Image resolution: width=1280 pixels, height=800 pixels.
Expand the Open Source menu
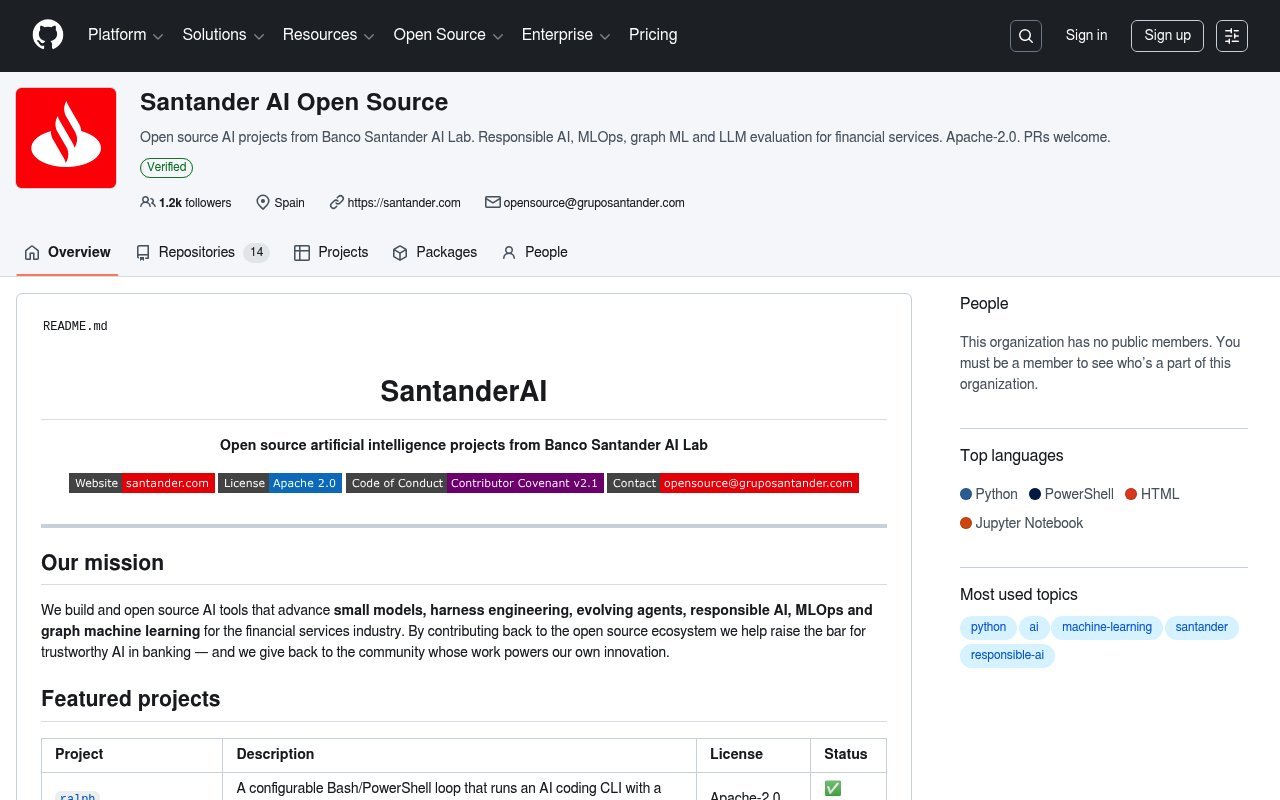[448, 35]
